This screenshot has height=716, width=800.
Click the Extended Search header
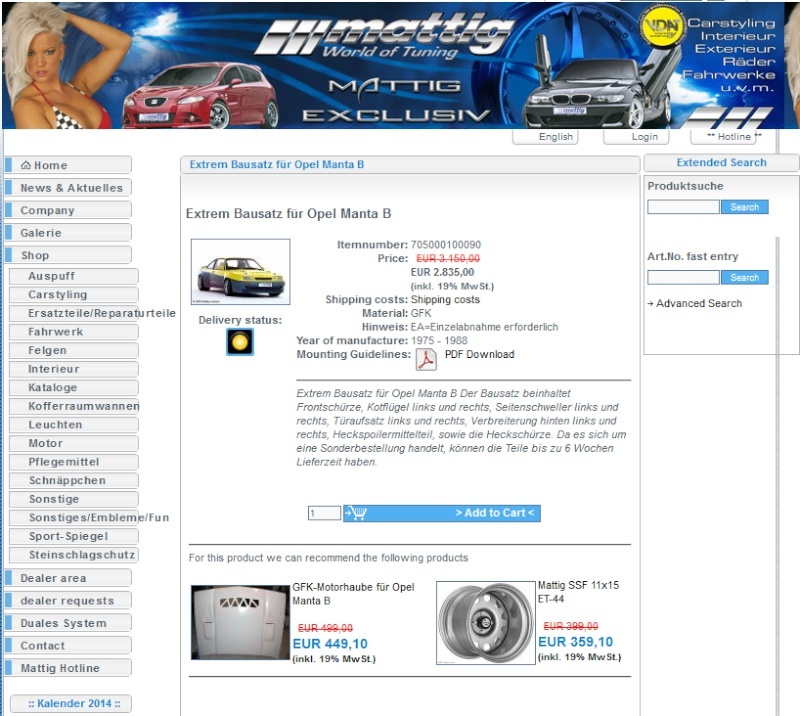[x=721, y=162]
